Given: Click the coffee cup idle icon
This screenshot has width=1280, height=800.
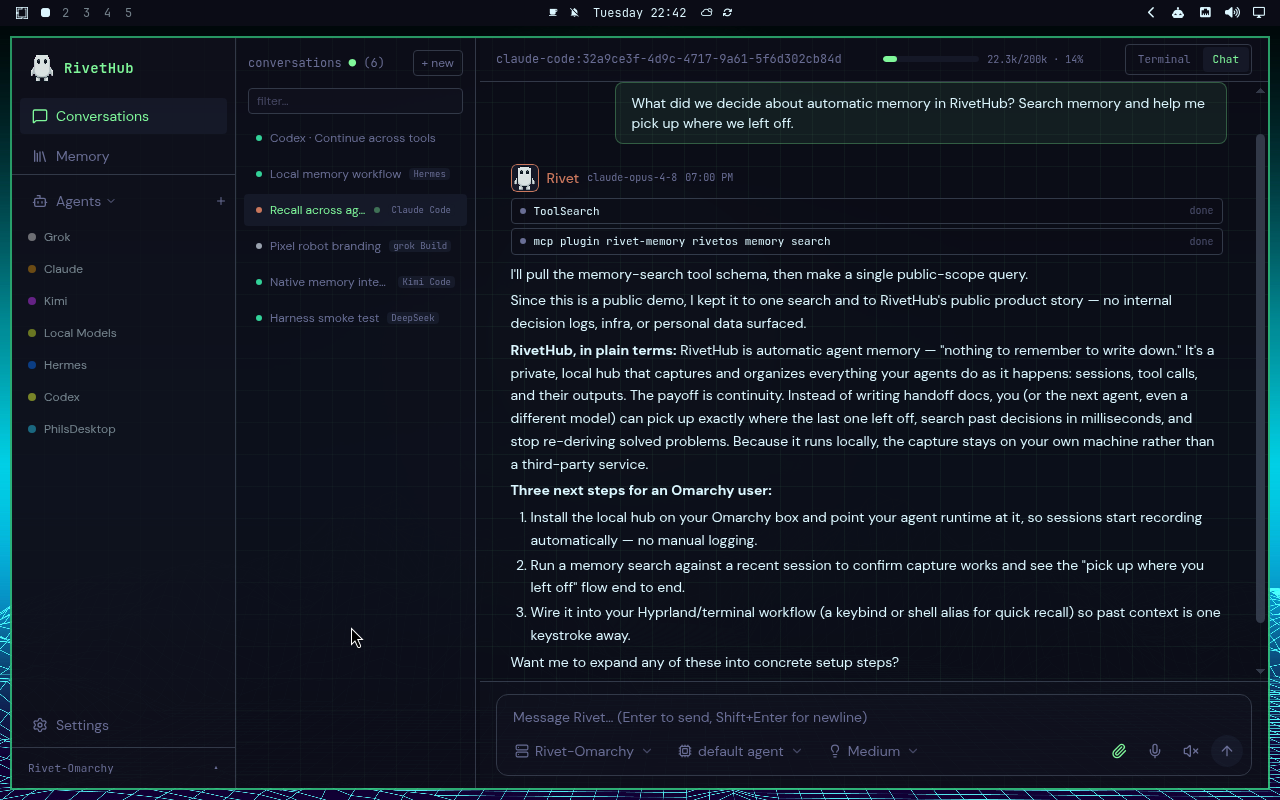Looking at the screenshot, I should [554, 13].
